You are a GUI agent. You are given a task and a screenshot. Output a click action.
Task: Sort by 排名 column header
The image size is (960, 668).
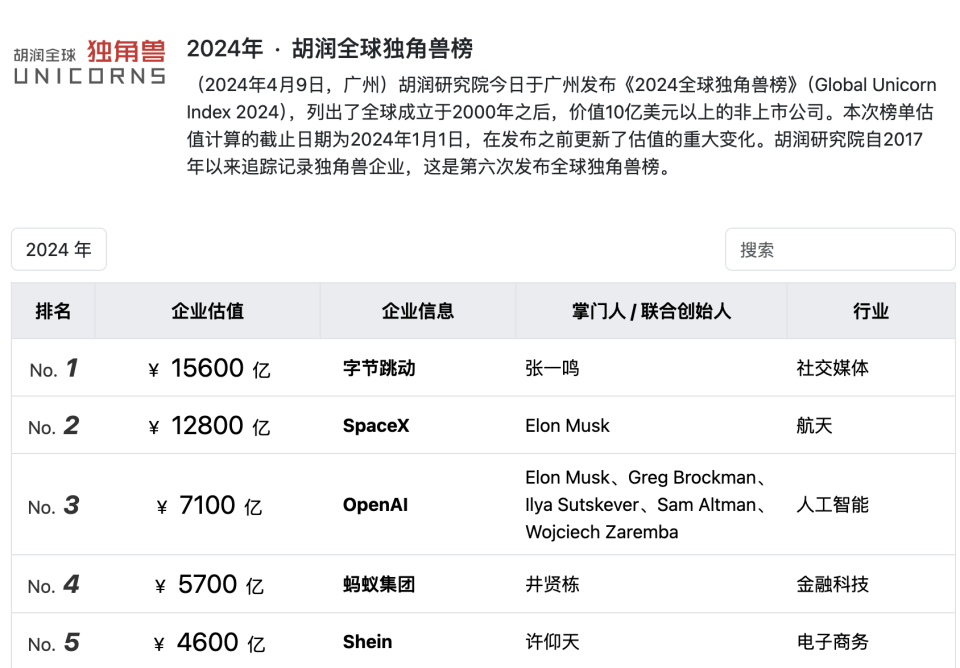coord(53,311)
